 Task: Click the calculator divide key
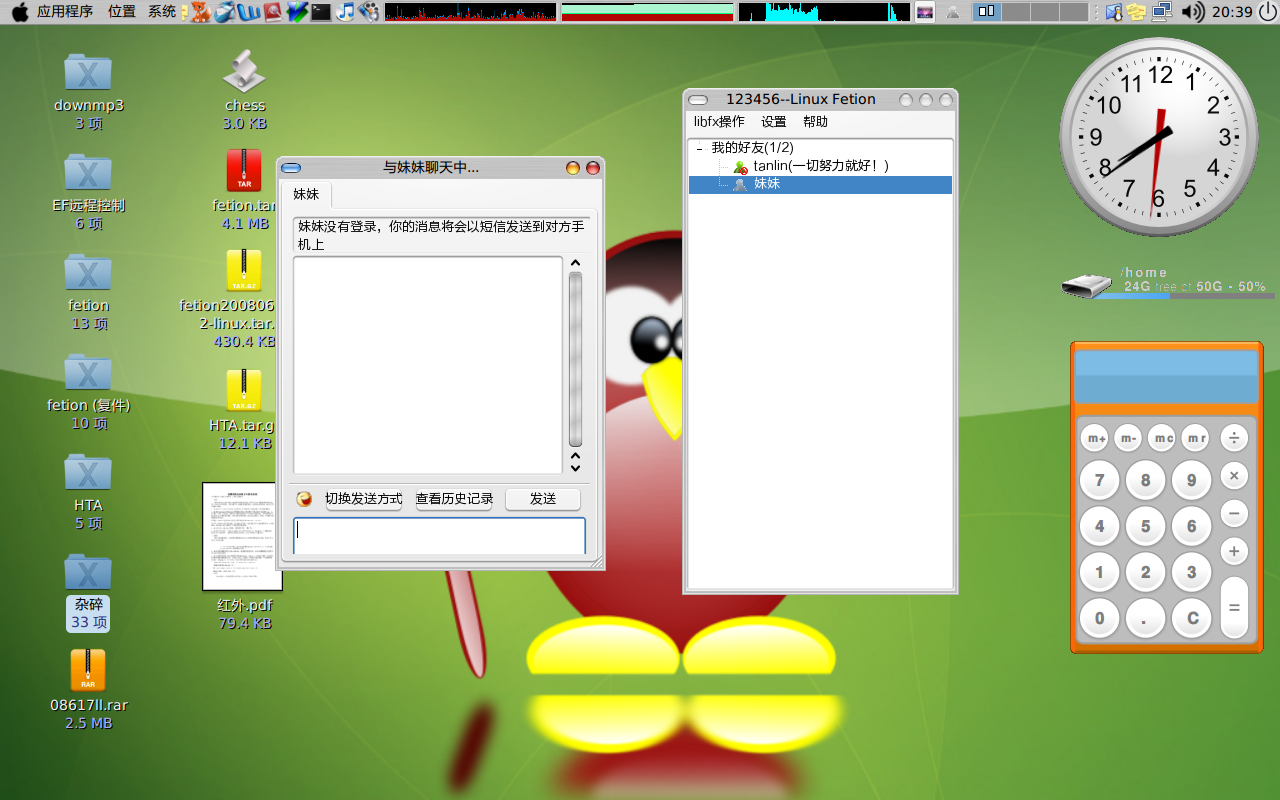(1234, 438)
